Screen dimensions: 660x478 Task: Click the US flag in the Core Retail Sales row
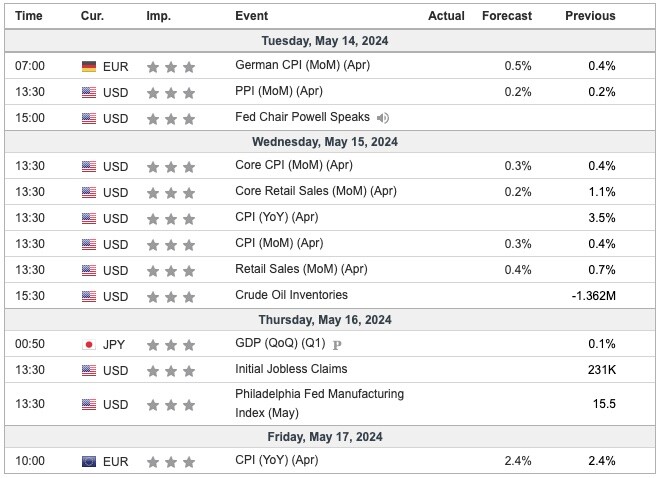tap(89, 193)
